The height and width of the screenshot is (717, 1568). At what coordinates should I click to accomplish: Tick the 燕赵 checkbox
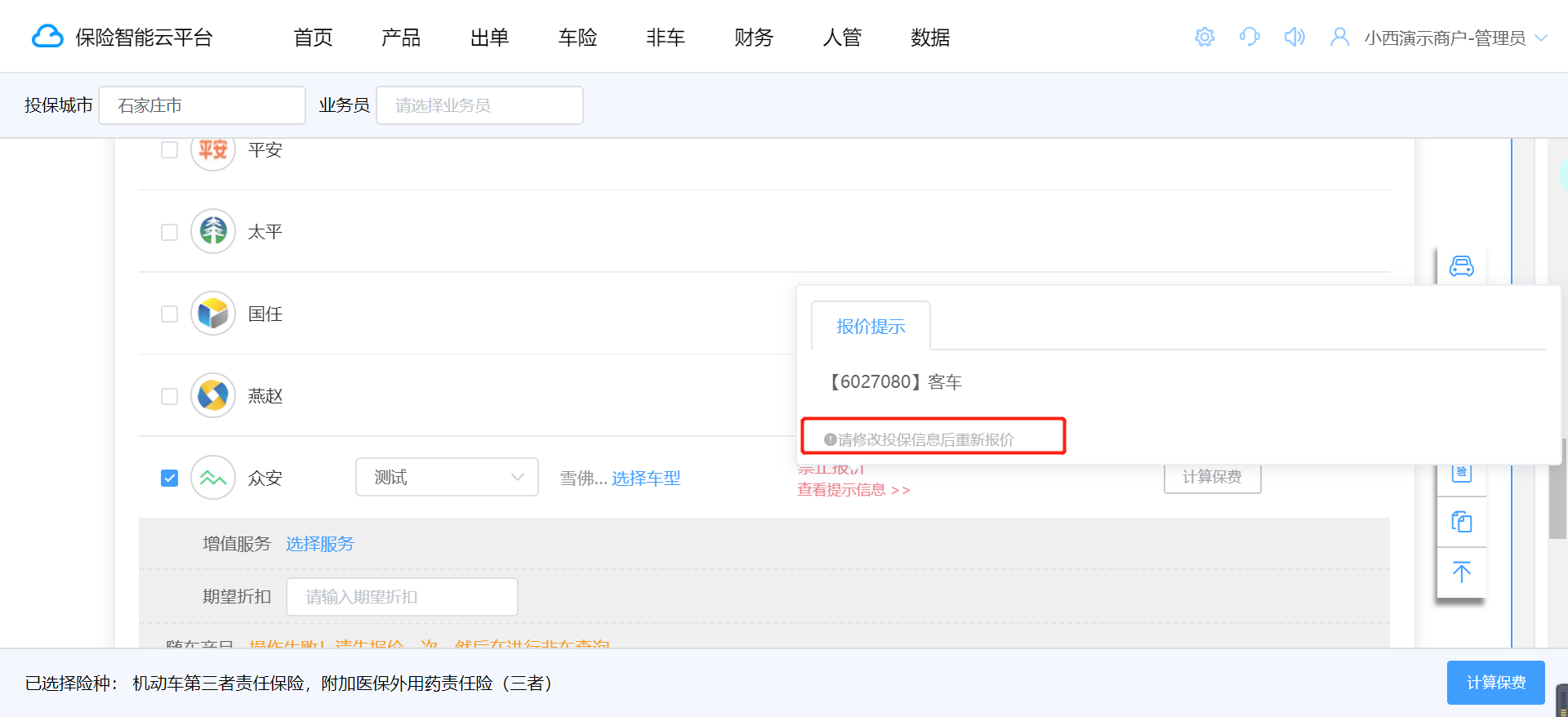(170, 396)
